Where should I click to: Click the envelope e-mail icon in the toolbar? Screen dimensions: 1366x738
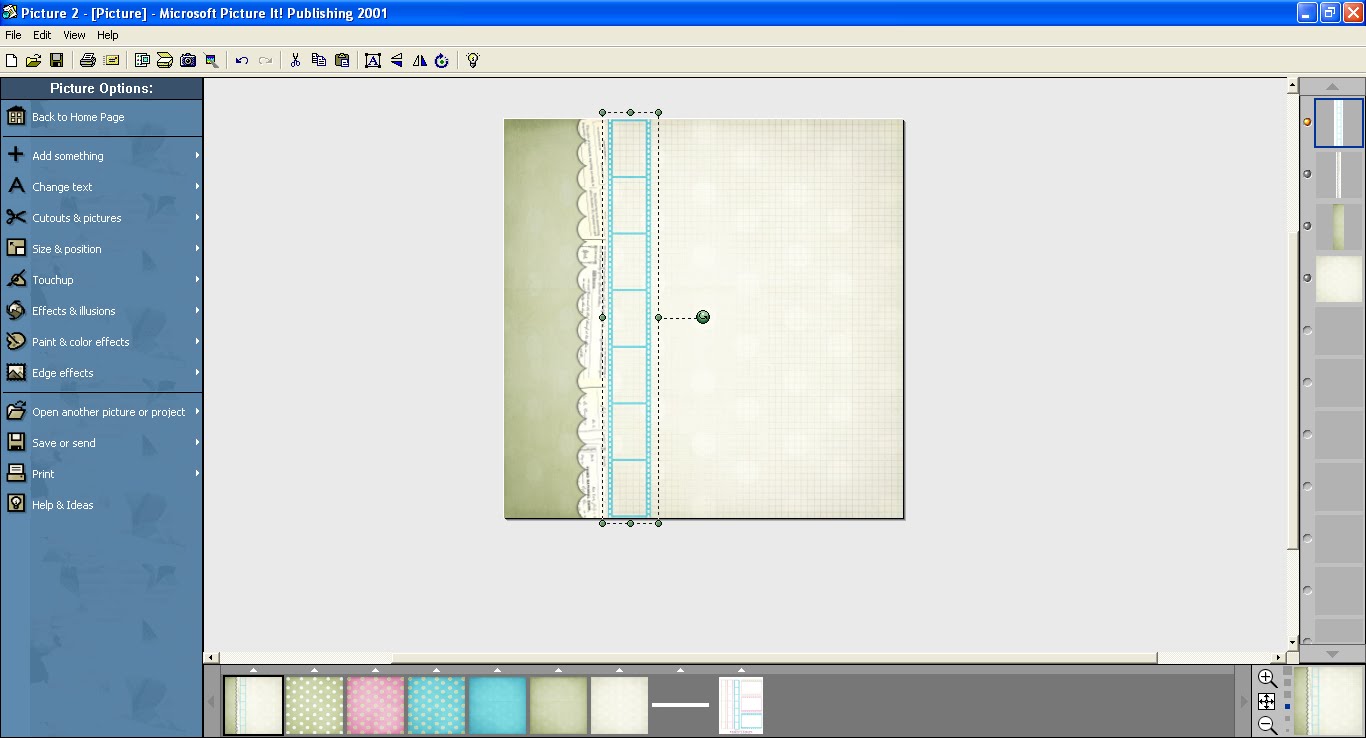(112, 60)
